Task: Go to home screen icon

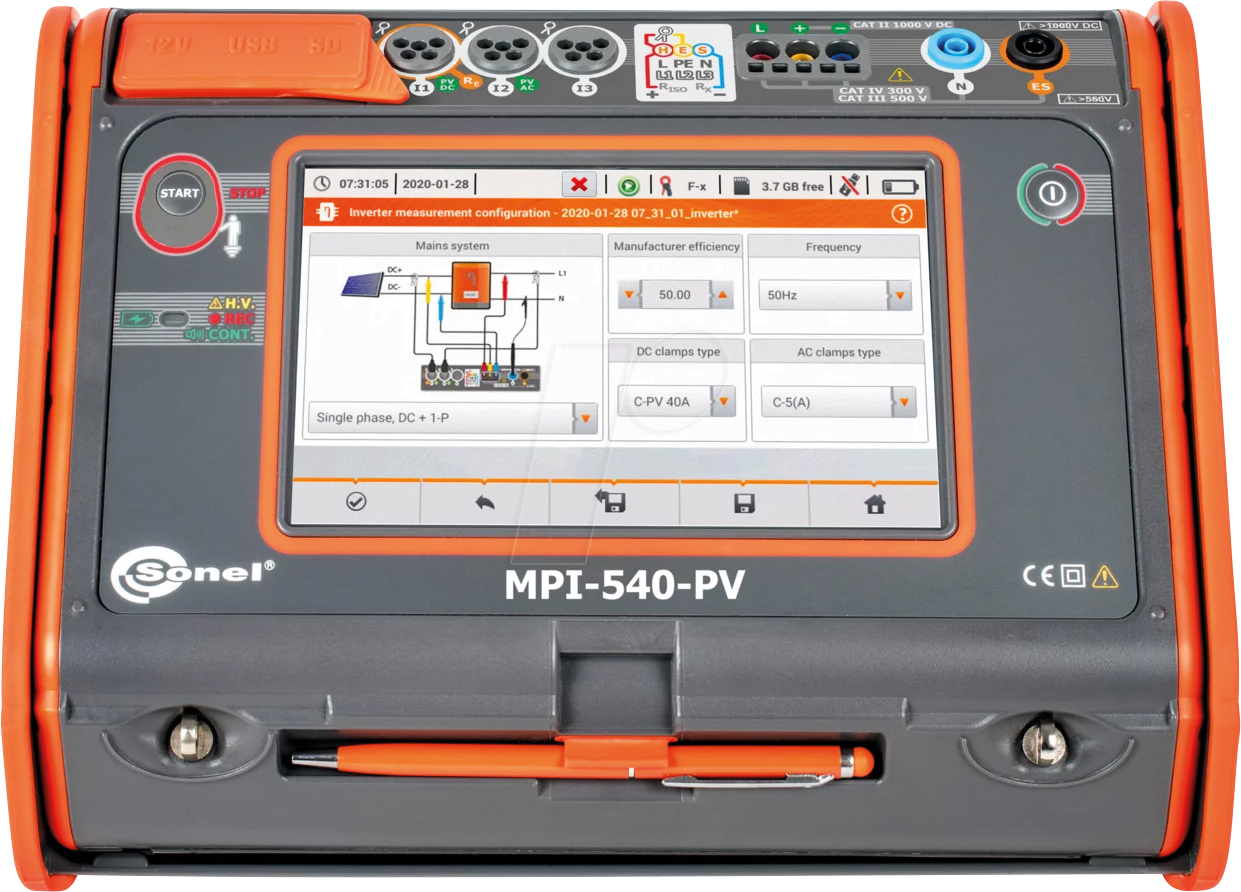Action: [875, 503]
